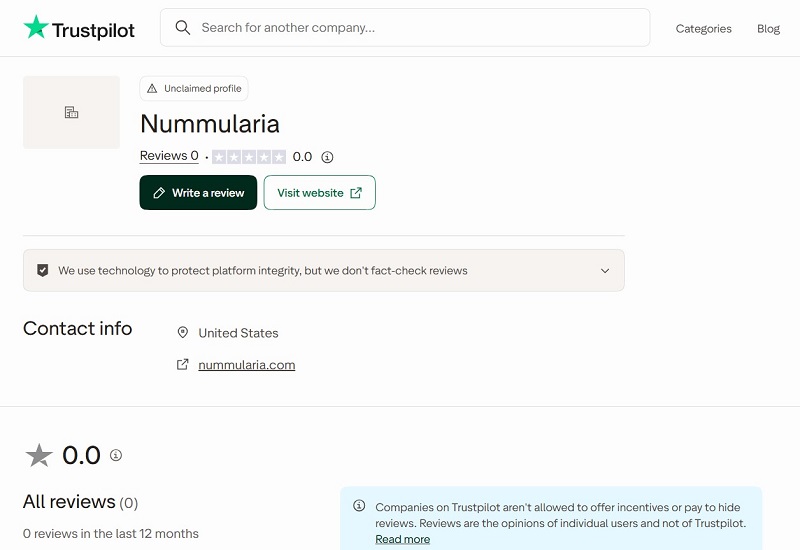Screen dimensions: 800x550
Task: Click the info icon in blue notice box
Action: pyautogui.click(x=359, y=506)
